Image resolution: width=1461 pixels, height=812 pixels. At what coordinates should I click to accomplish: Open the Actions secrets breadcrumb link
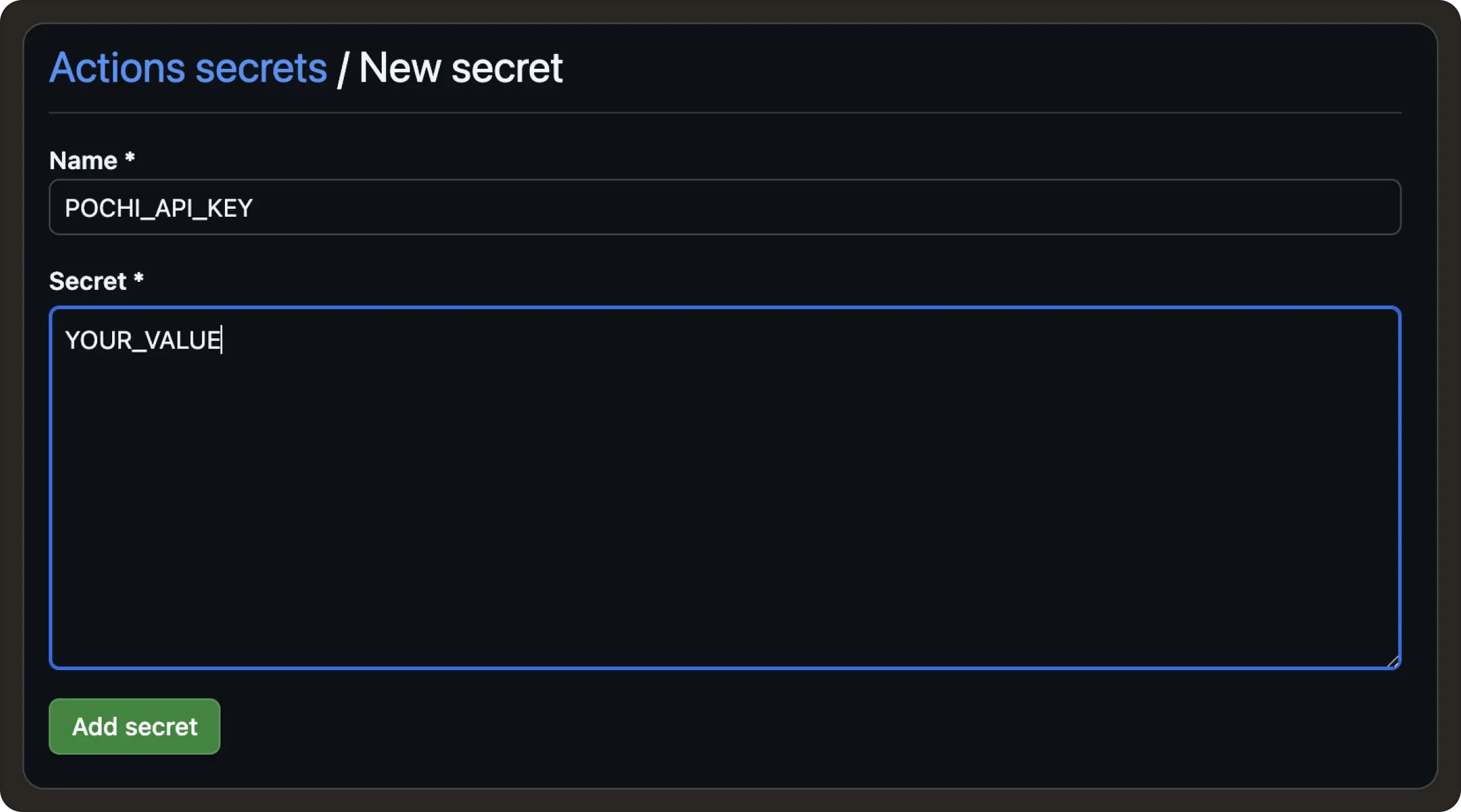[188, 68]
